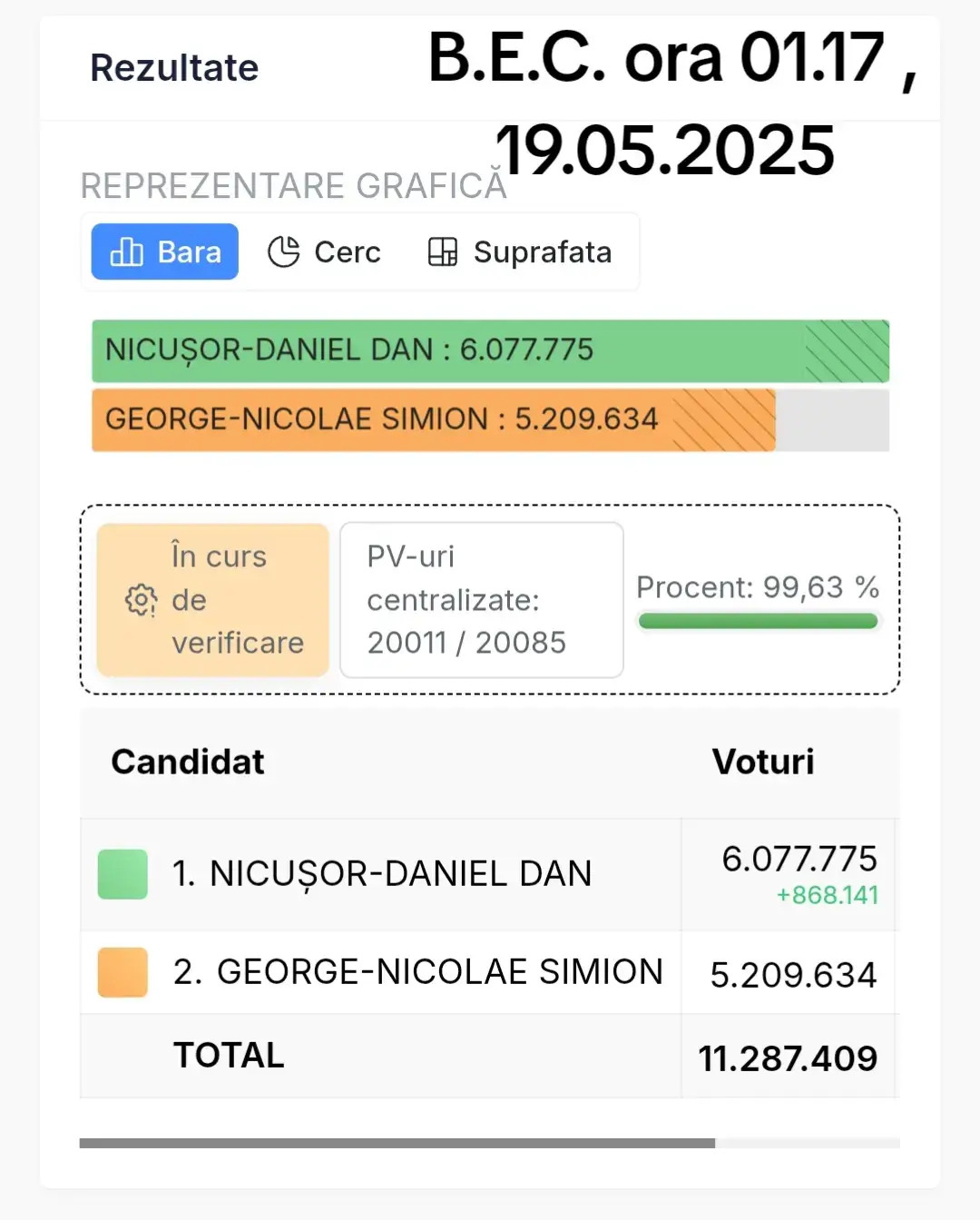Click the orange swatch next to George-Nicolae Simion
The width and height of the screenshot is (980, 1220).
tap(122, 972)
